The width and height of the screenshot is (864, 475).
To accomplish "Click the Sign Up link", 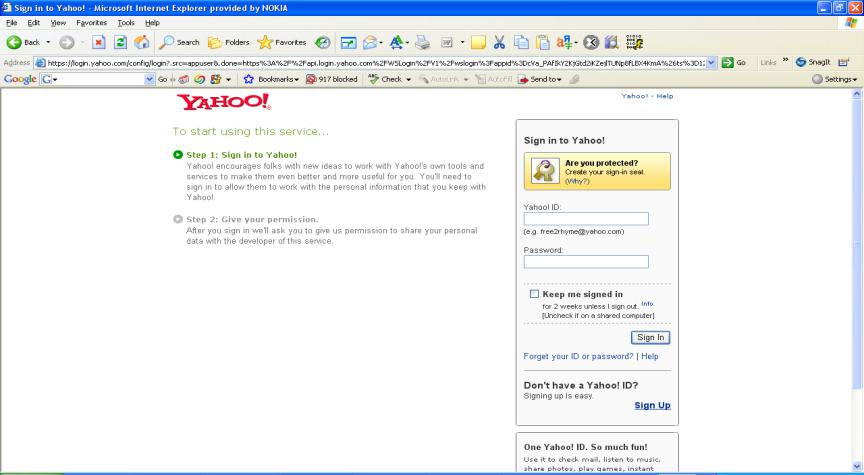I will point(652,405).
